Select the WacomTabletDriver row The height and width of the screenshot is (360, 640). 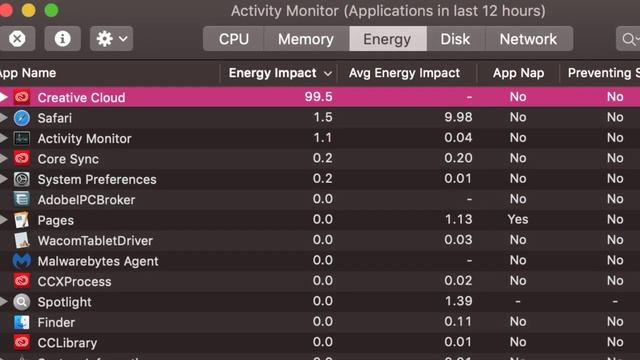(320, 240)
